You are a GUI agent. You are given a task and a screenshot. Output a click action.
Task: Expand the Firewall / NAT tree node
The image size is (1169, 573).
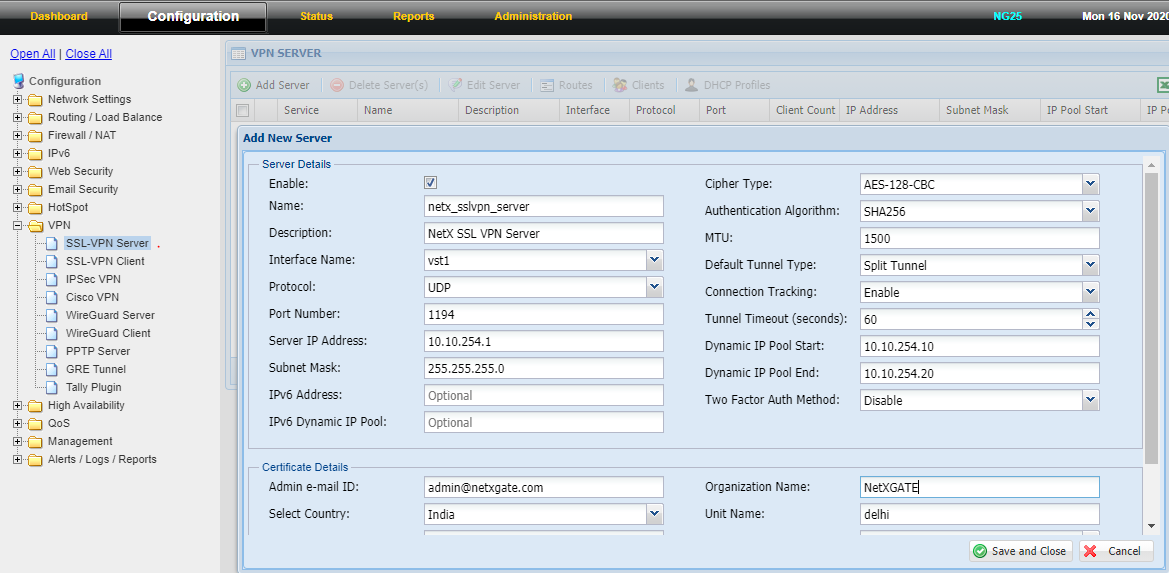click(17, 135)
